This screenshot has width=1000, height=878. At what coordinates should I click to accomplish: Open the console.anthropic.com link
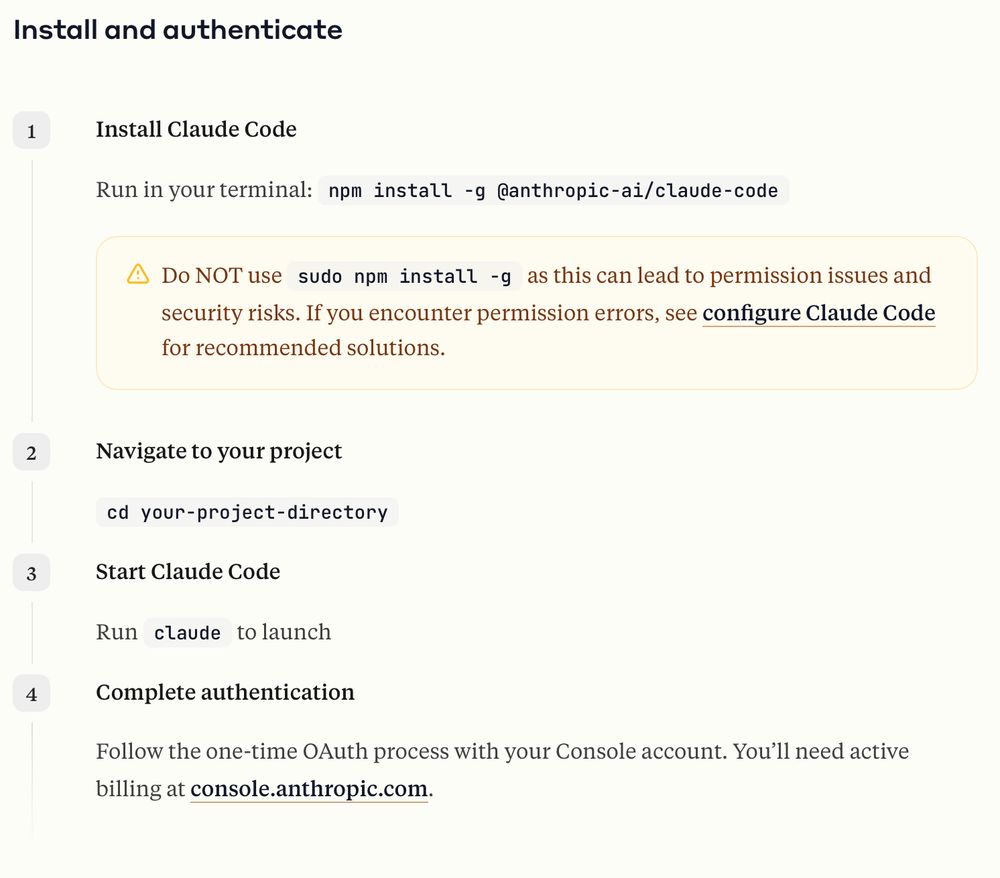coord(309,788)
